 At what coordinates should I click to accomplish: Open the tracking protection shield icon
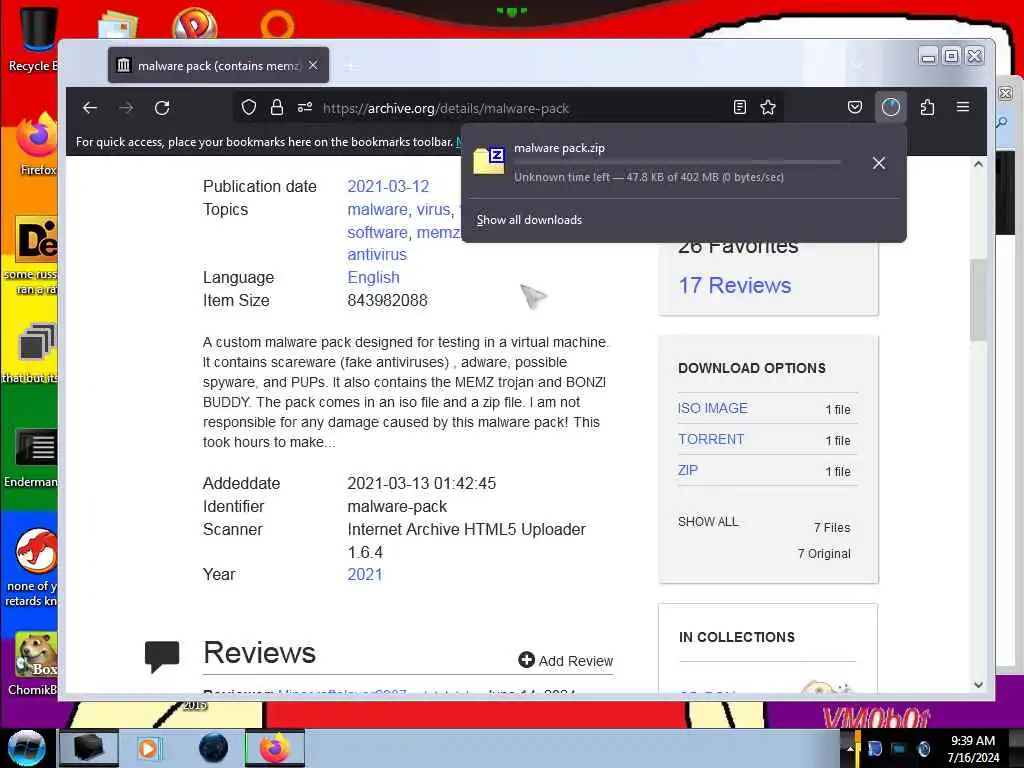point(248,108)
